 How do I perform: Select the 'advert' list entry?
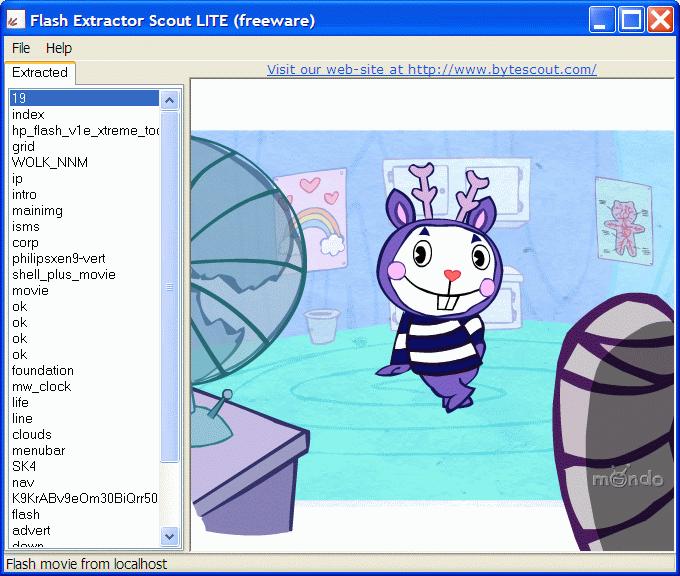84,530
